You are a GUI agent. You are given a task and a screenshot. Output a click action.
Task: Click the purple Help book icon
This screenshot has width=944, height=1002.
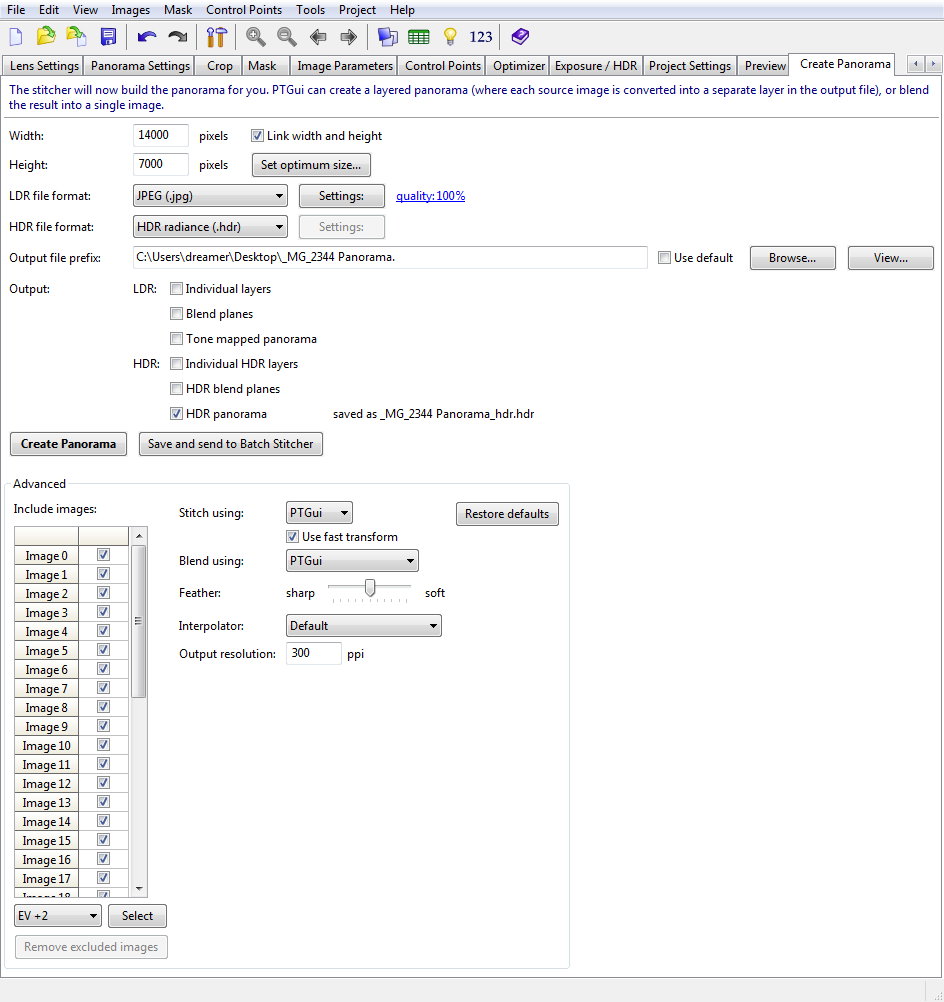pos(520,37)
